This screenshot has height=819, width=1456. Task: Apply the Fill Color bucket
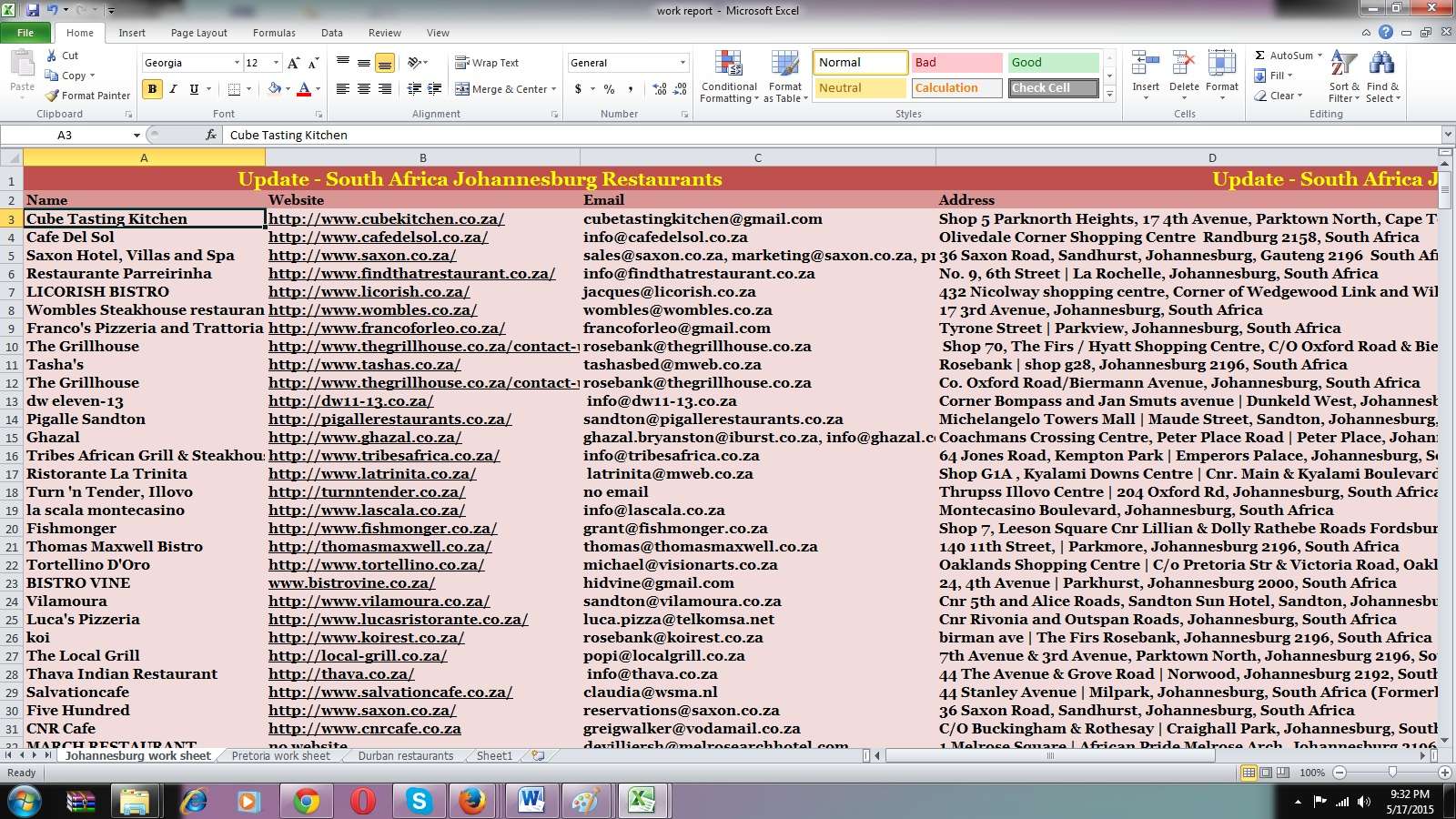[273, 89]
